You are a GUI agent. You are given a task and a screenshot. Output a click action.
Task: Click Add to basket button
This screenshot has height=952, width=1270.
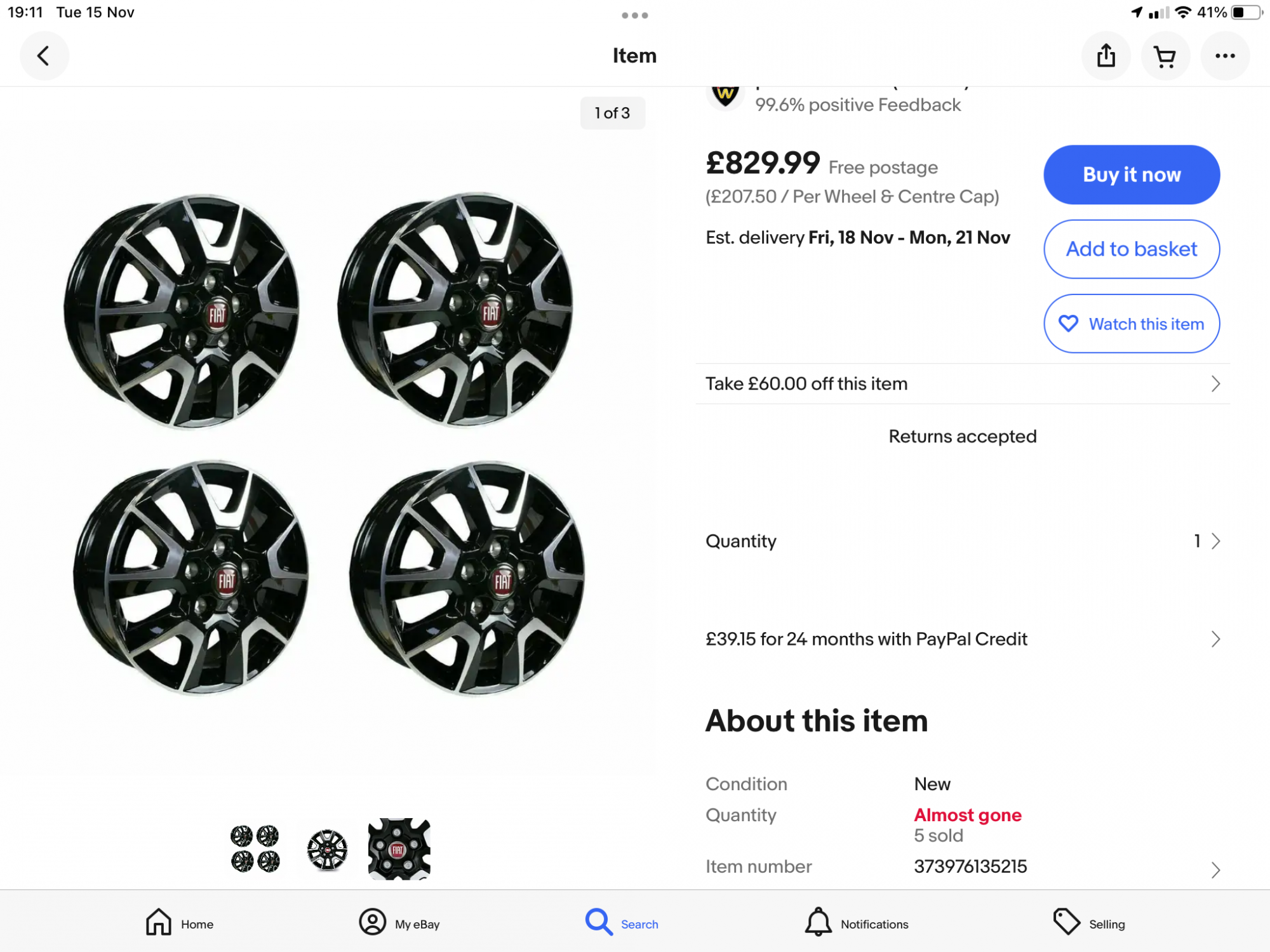(1131, 249)
